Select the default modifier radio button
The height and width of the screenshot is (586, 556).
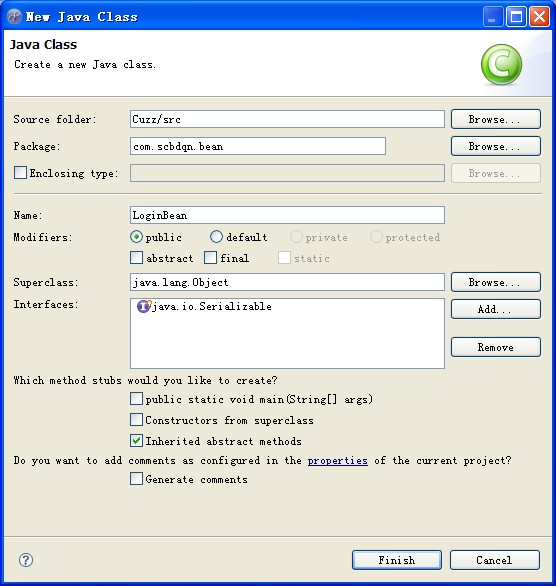[216, 237]
